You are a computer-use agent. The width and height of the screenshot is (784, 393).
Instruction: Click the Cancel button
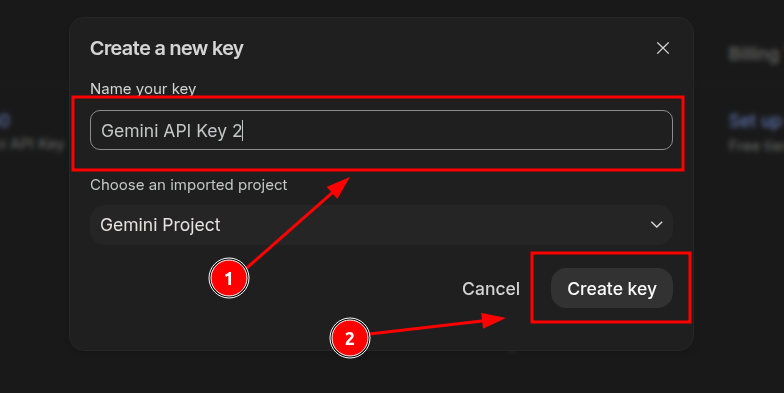click(490, 289)
